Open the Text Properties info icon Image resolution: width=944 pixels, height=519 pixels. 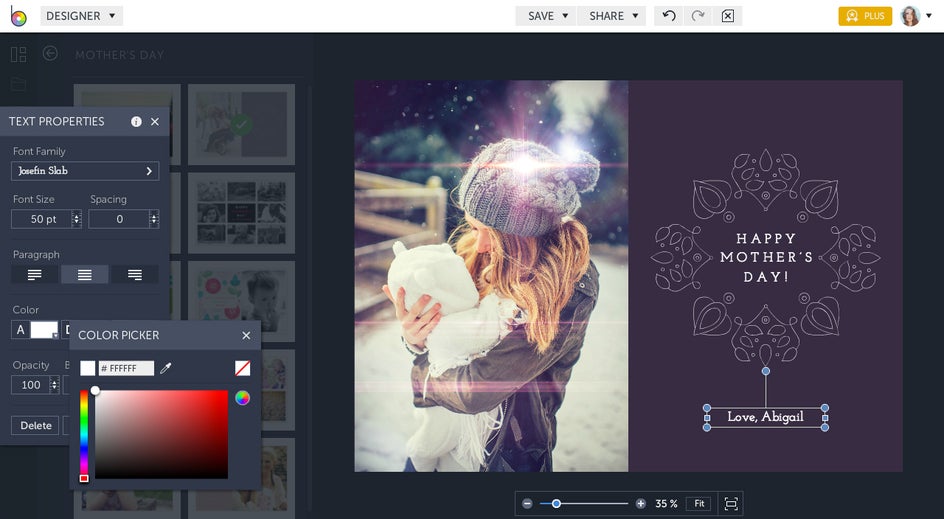pyautogui.click(x=136, y=122)
